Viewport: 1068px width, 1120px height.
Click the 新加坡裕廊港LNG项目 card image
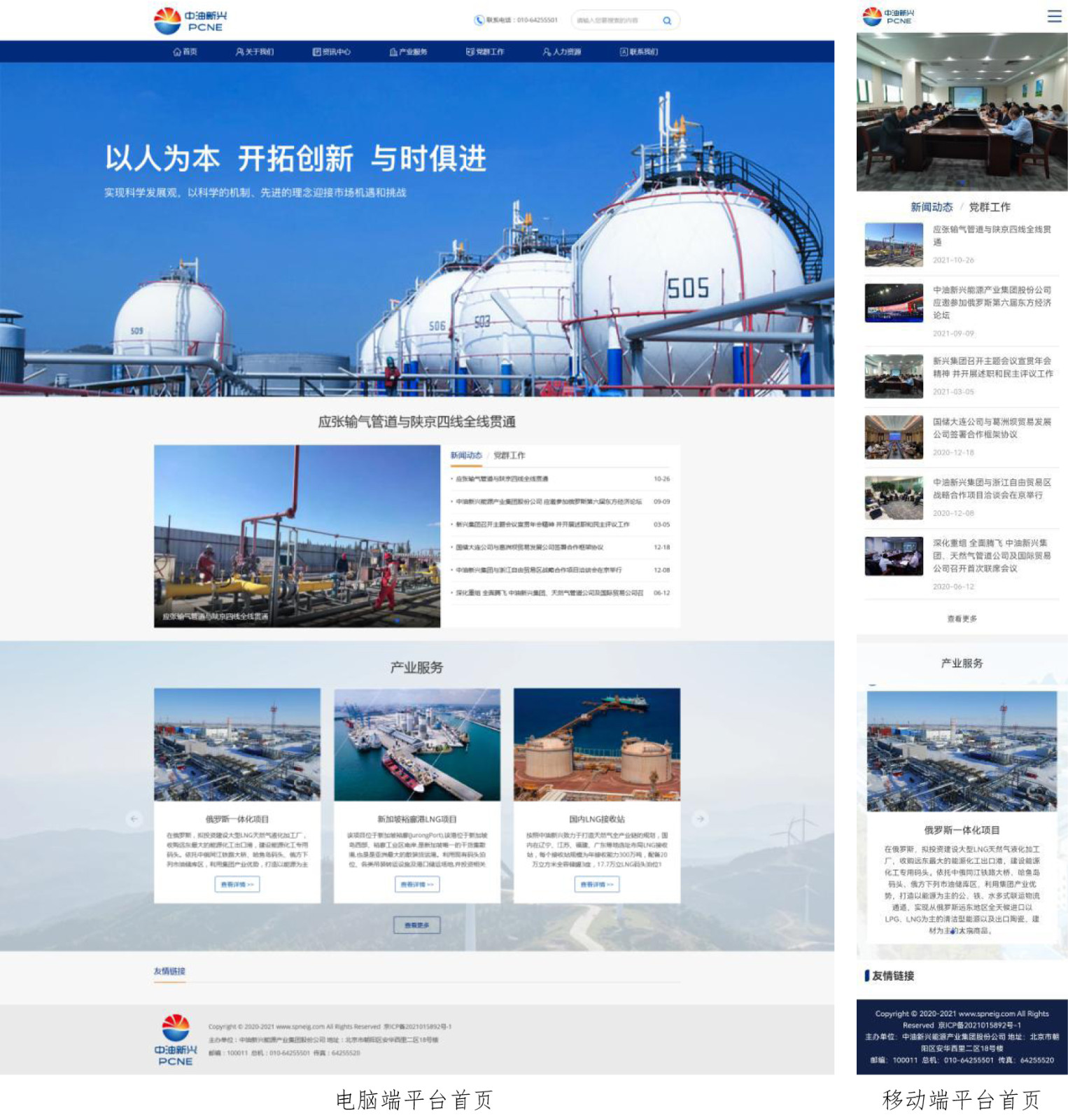(x=417, y=744)
